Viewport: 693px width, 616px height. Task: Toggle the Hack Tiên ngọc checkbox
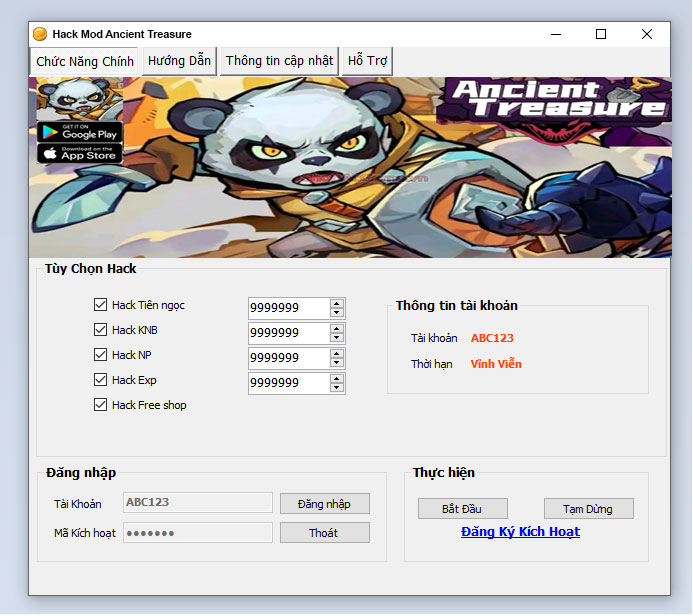pos(100,304)
